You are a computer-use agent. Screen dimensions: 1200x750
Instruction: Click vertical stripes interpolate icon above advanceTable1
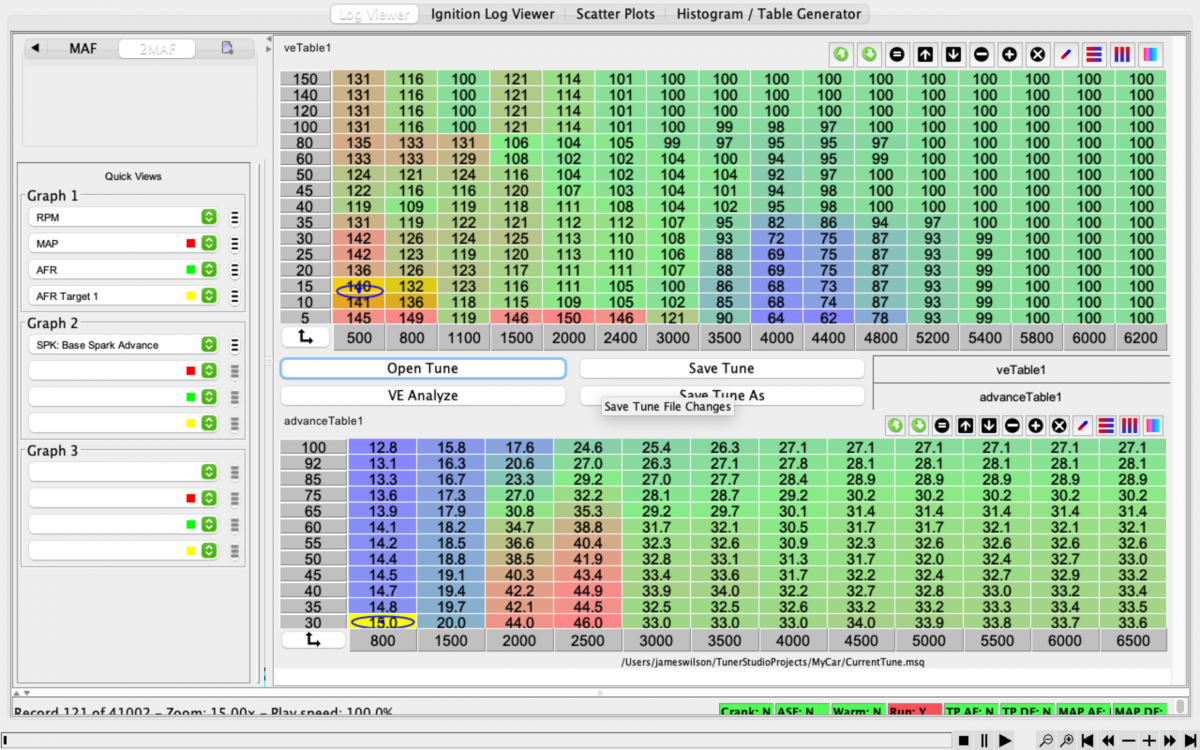click(1130, 426)
